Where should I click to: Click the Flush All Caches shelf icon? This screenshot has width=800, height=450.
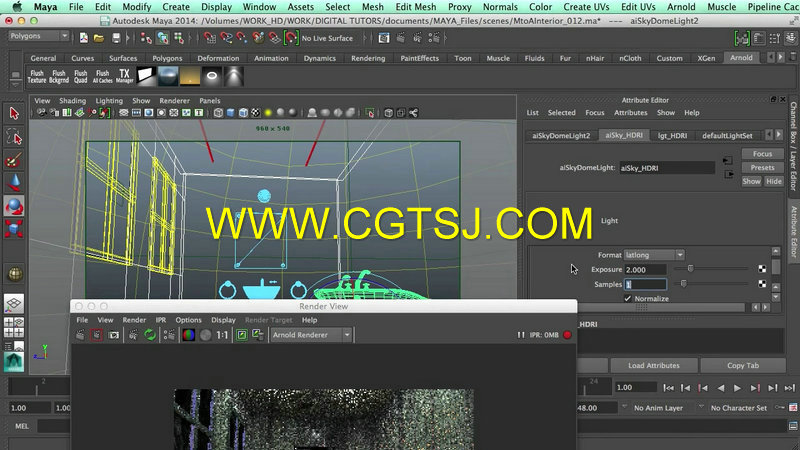point(103,77)
